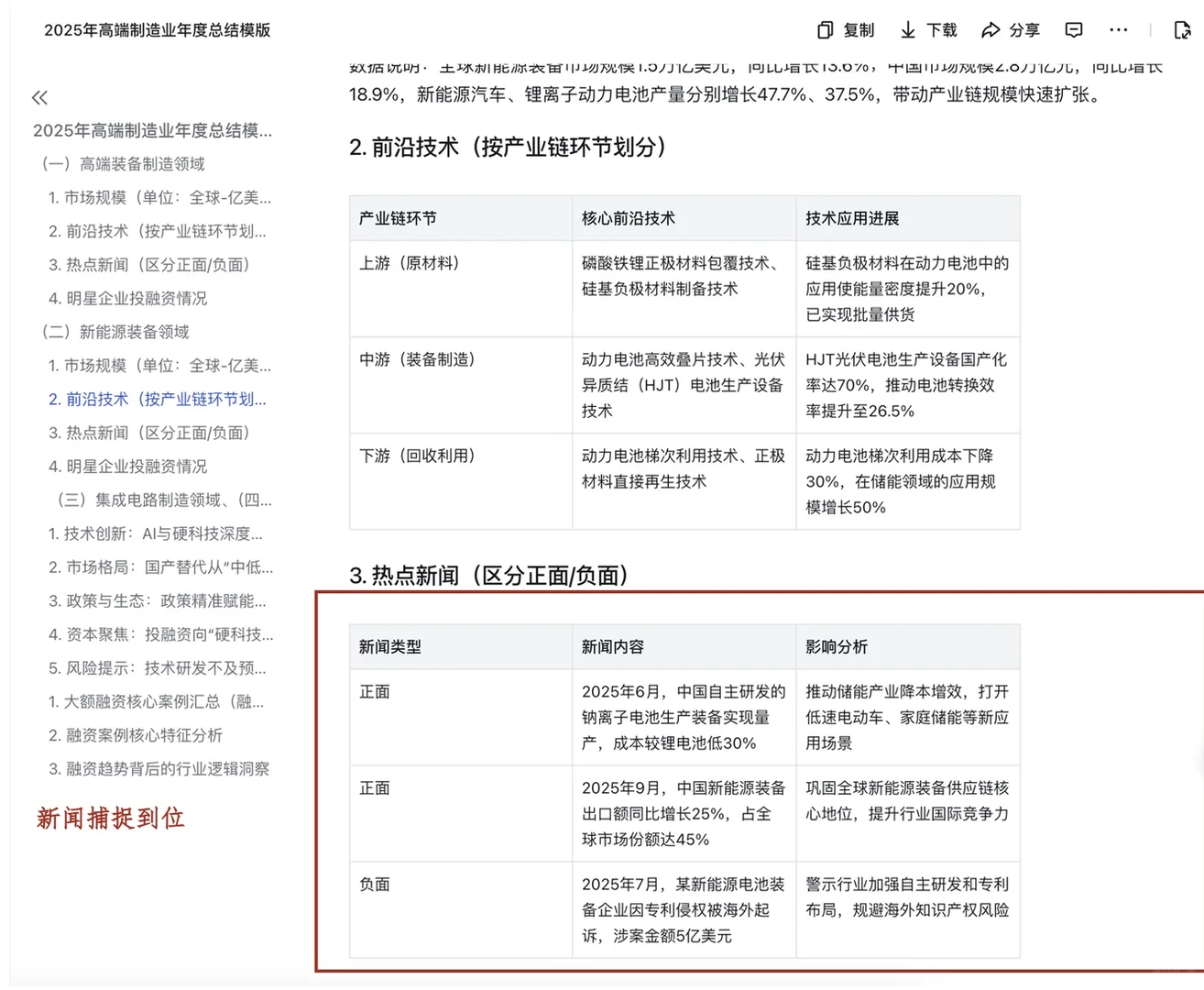The width and height of the screenshot is (1204, 990).
Task: Open "（二）新能源装备领域" from the sidebar
Action: 119,332
